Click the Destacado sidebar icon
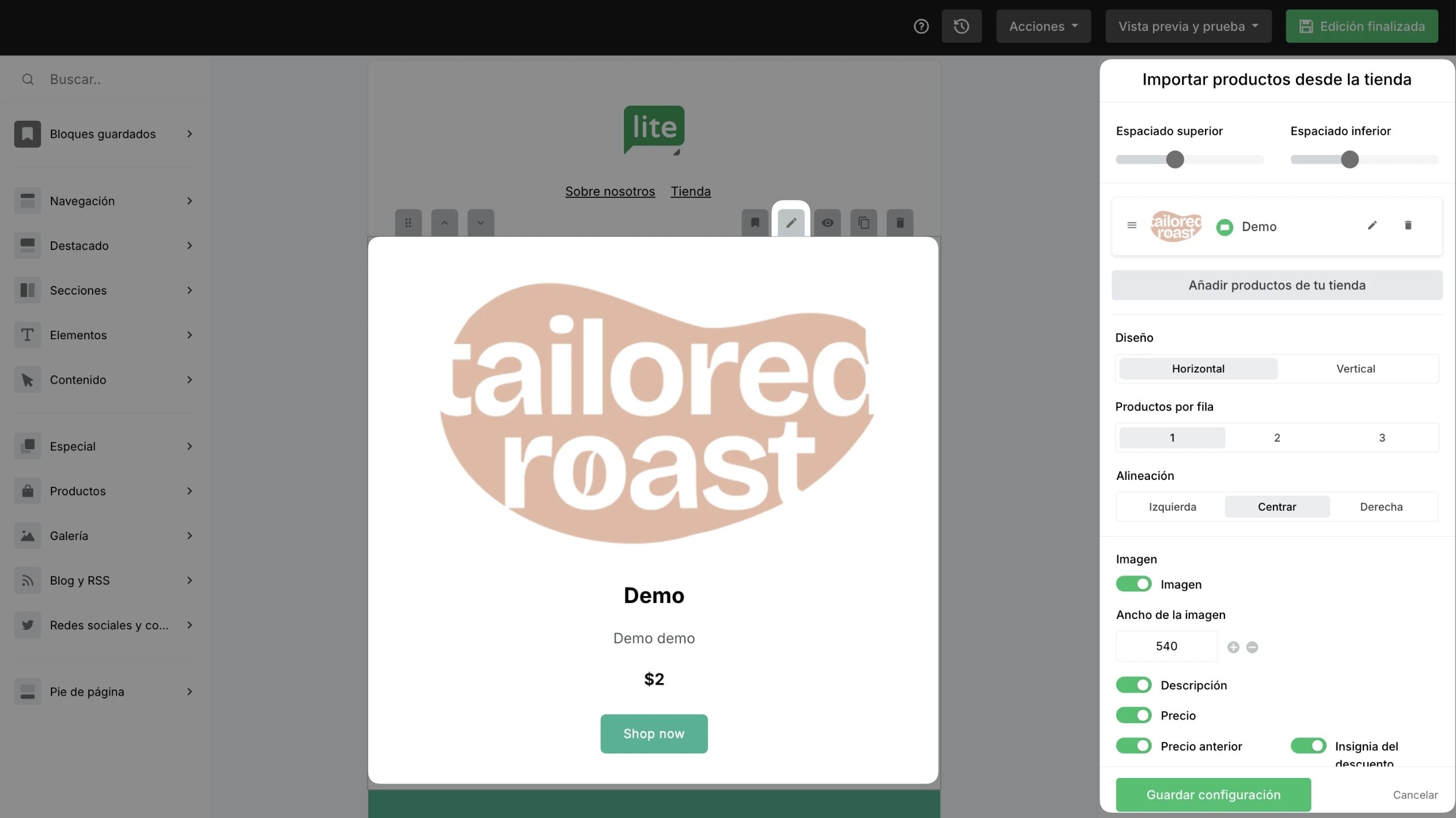The image size is (1456, 818). coord(27,245)
